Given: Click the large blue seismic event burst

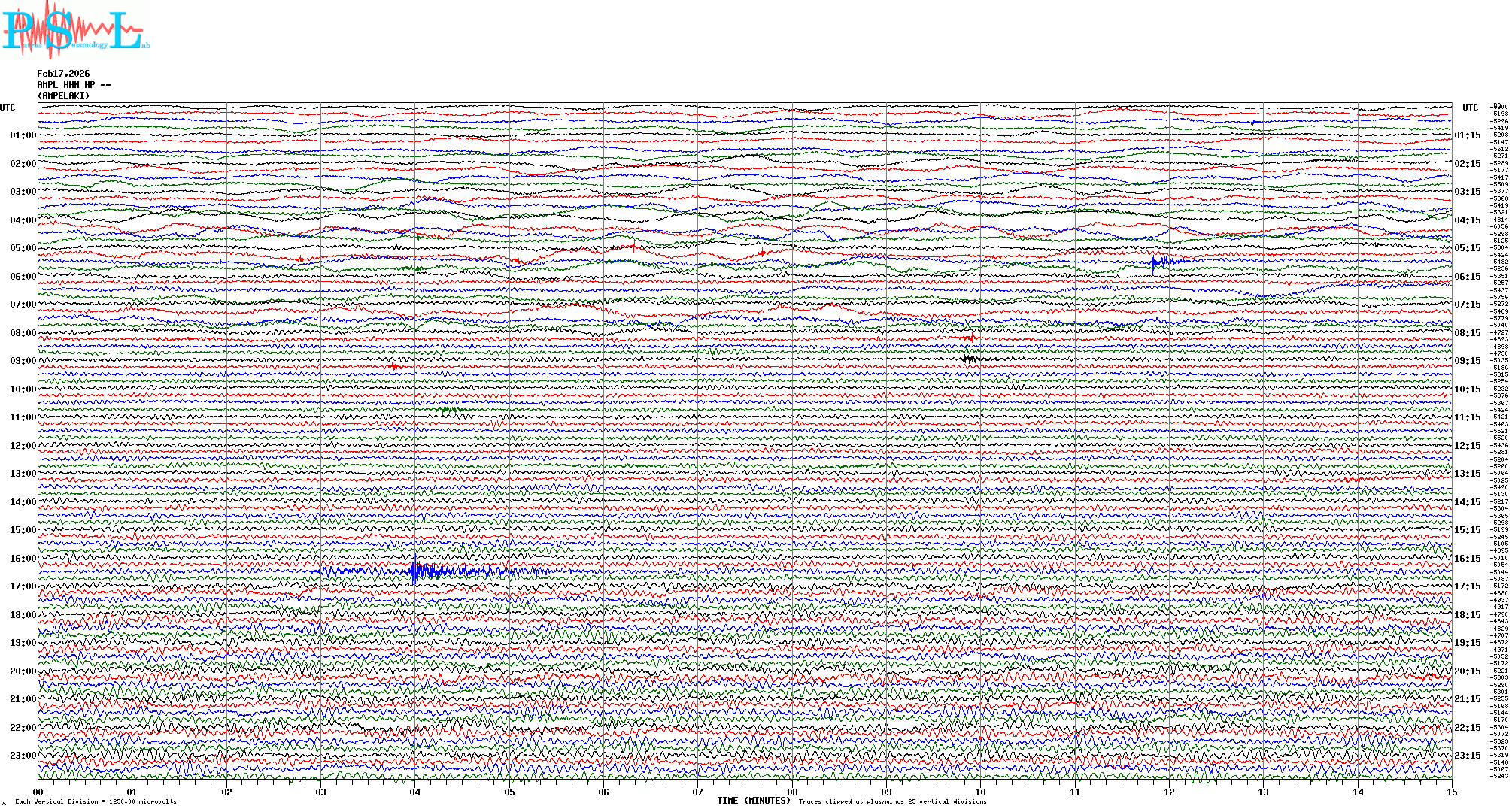Looking at the screenshot, I should pyautogui.click(x=416, y=571).
